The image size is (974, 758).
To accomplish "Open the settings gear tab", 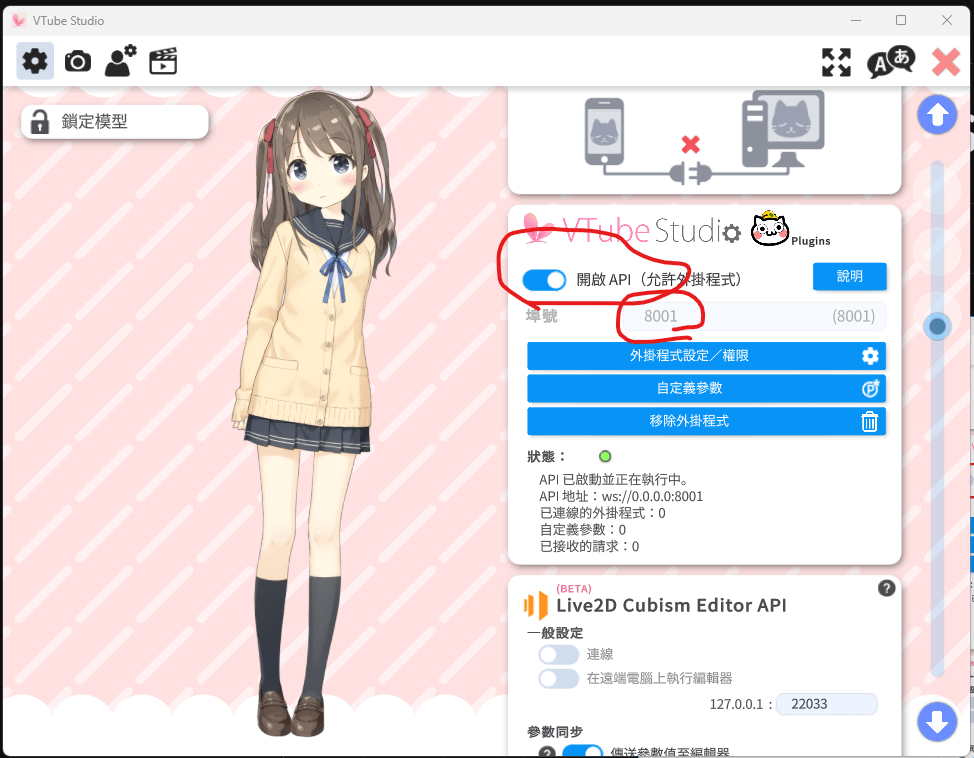I will pyautogui.click(x=35, y=61).
